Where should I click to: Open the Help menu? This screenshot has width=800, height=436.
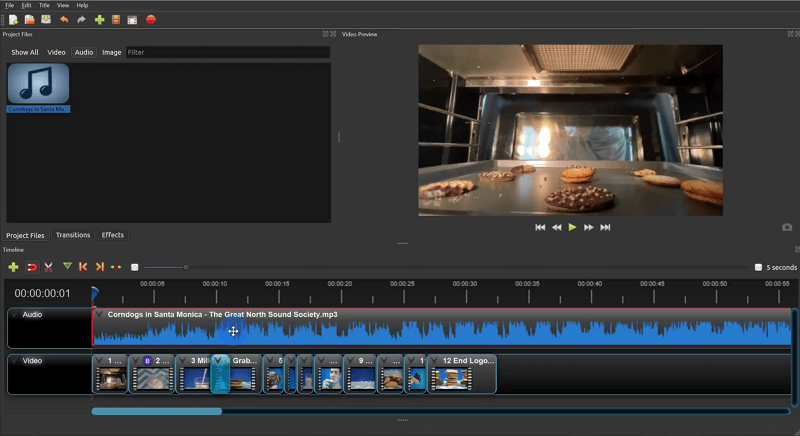tap(82, 5)
